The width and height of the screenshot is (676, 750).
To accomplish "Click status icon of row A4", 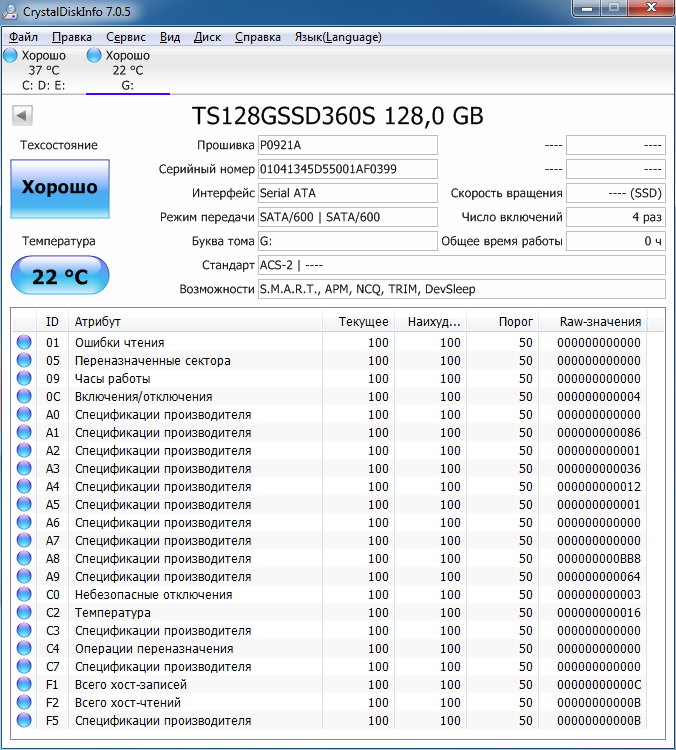I will (x=24, y=486).
